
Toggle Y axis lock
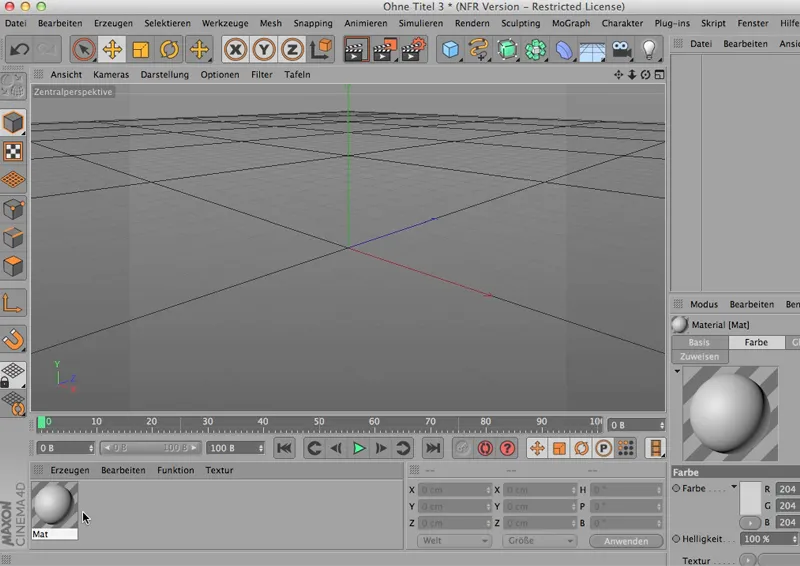click(264, 50)
